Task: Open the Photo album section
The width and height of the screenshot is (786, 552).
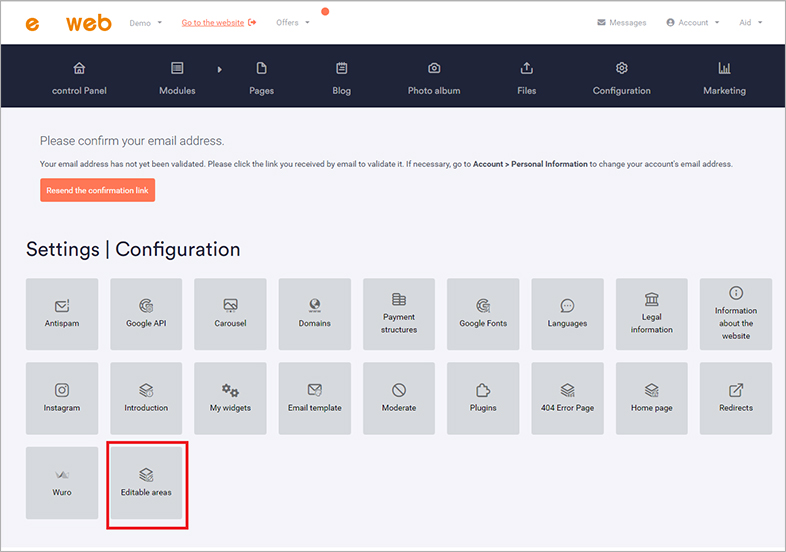Action: point(434,78)
